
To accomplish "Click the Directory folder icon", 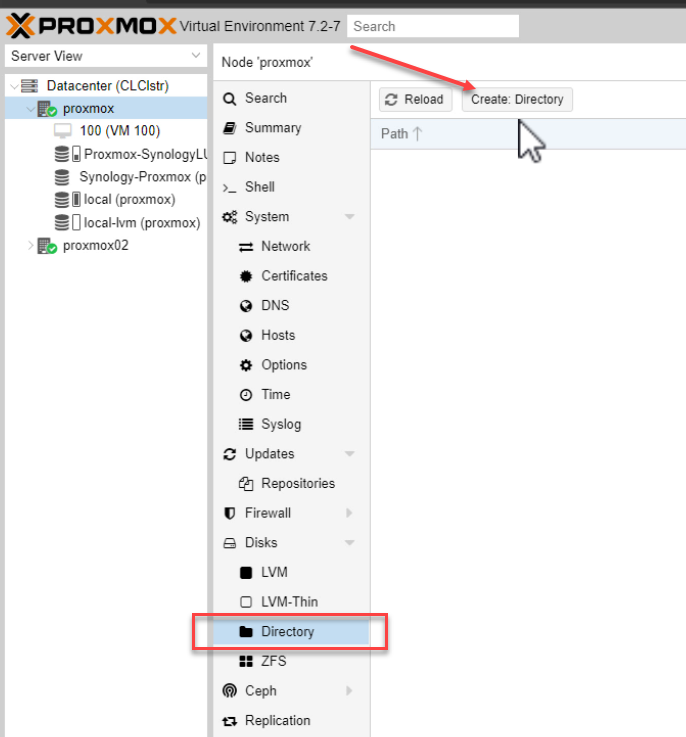I will click(x=246, y=632).
